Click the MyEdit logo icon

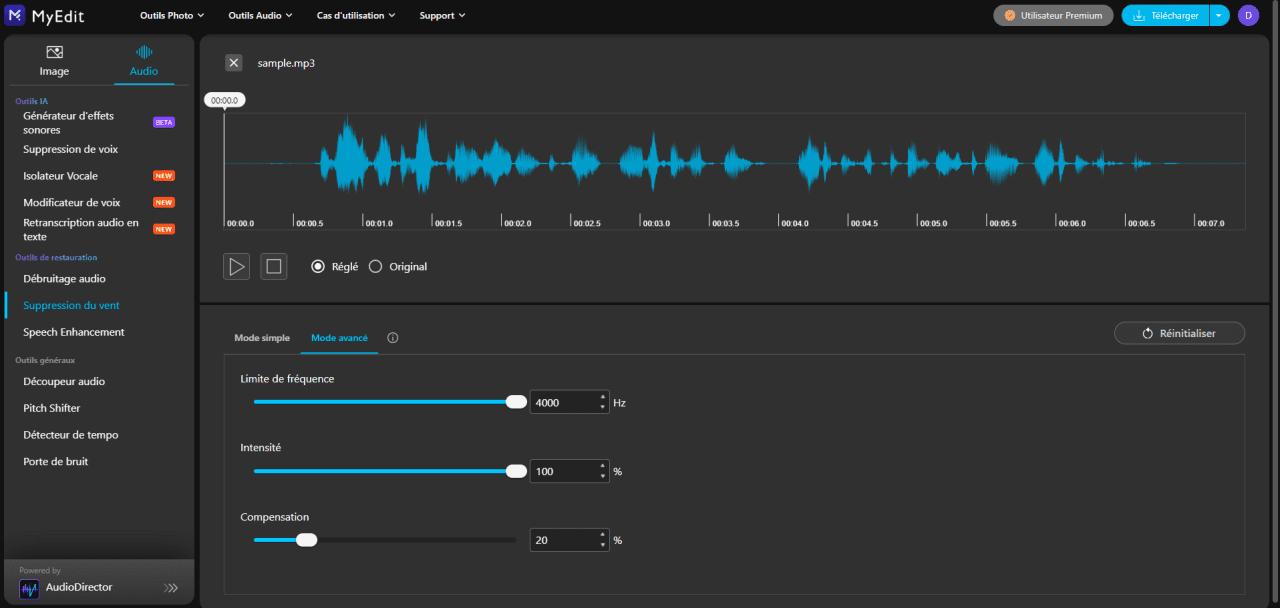(15, 15)
